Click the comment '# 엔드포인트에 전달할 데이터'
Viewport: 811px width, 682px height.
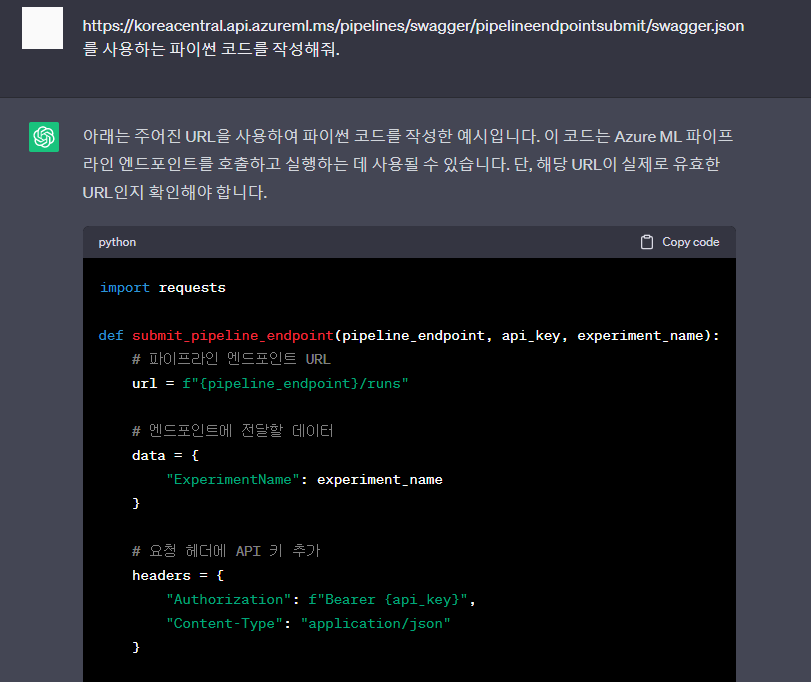click(233, 431)
